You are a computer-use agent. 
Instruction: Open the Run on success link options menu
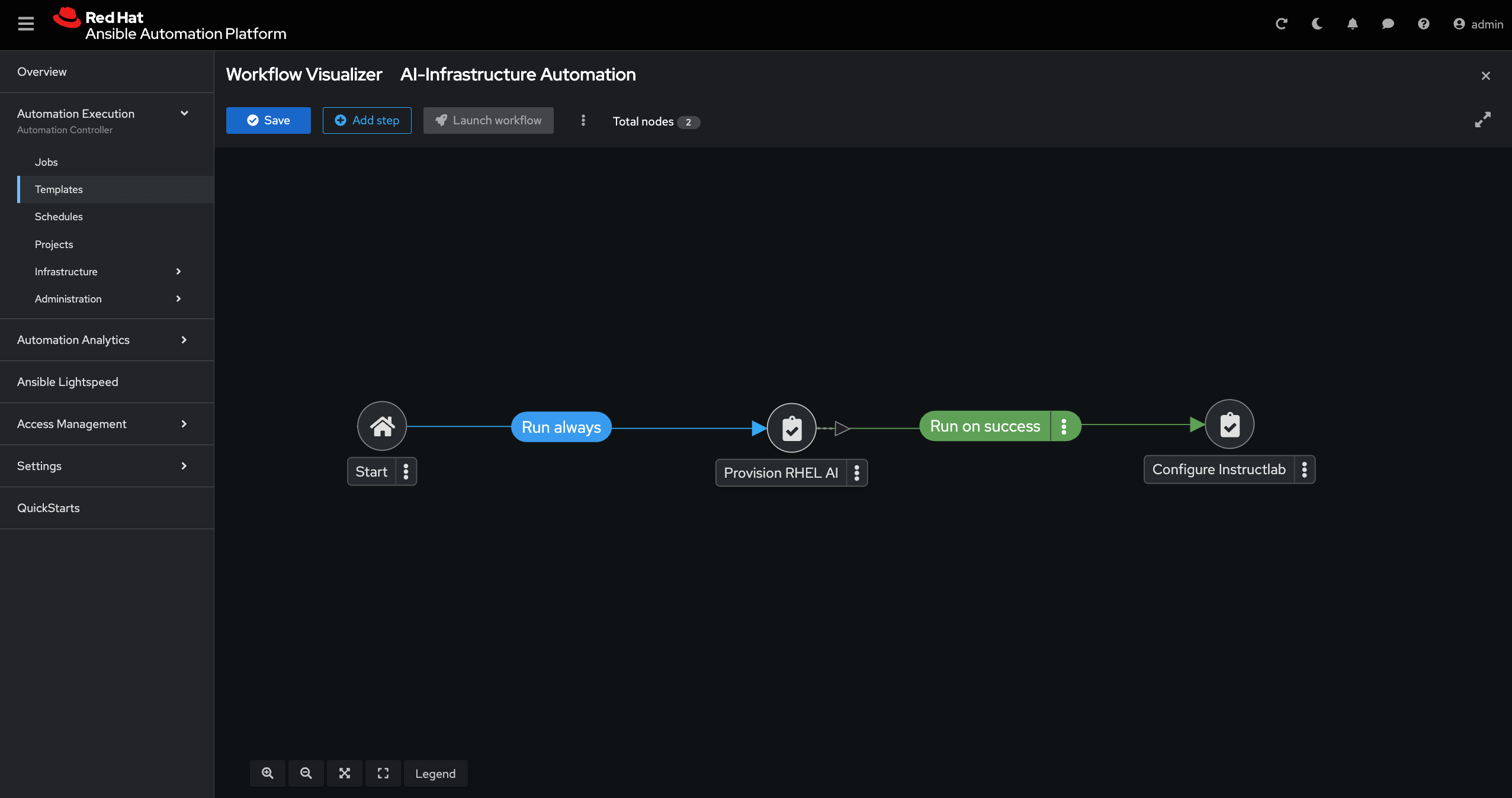[1063, 426]
